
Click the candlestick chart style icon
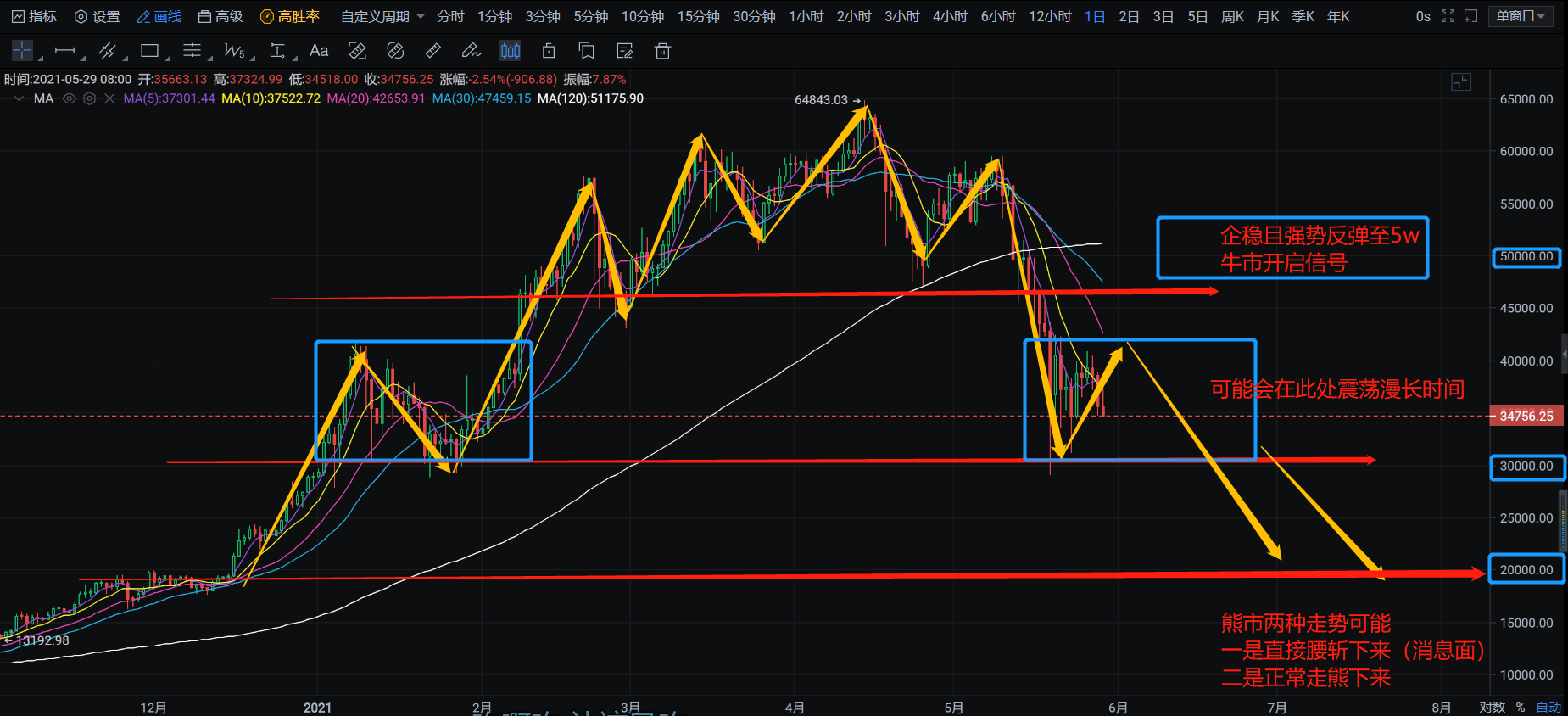tap(511, 51)
